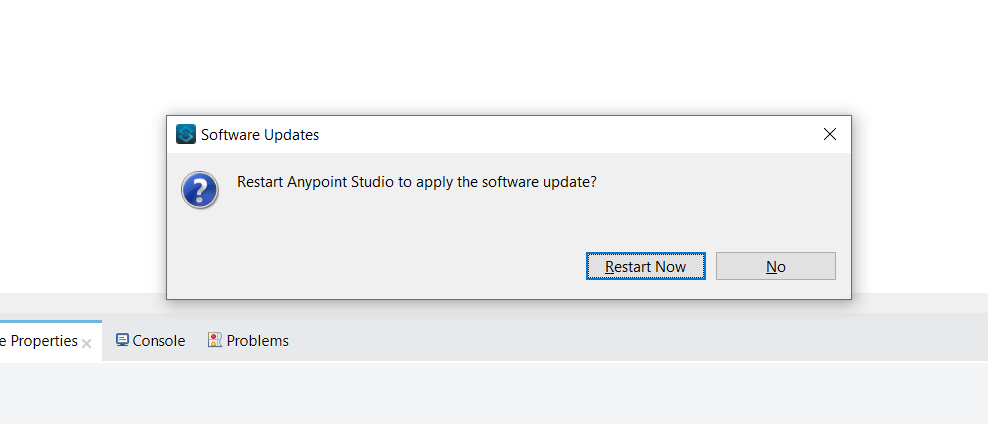Close the Properties tab with its X
The height and width of the screenshot is (424, 988).
tap(87, 343)
